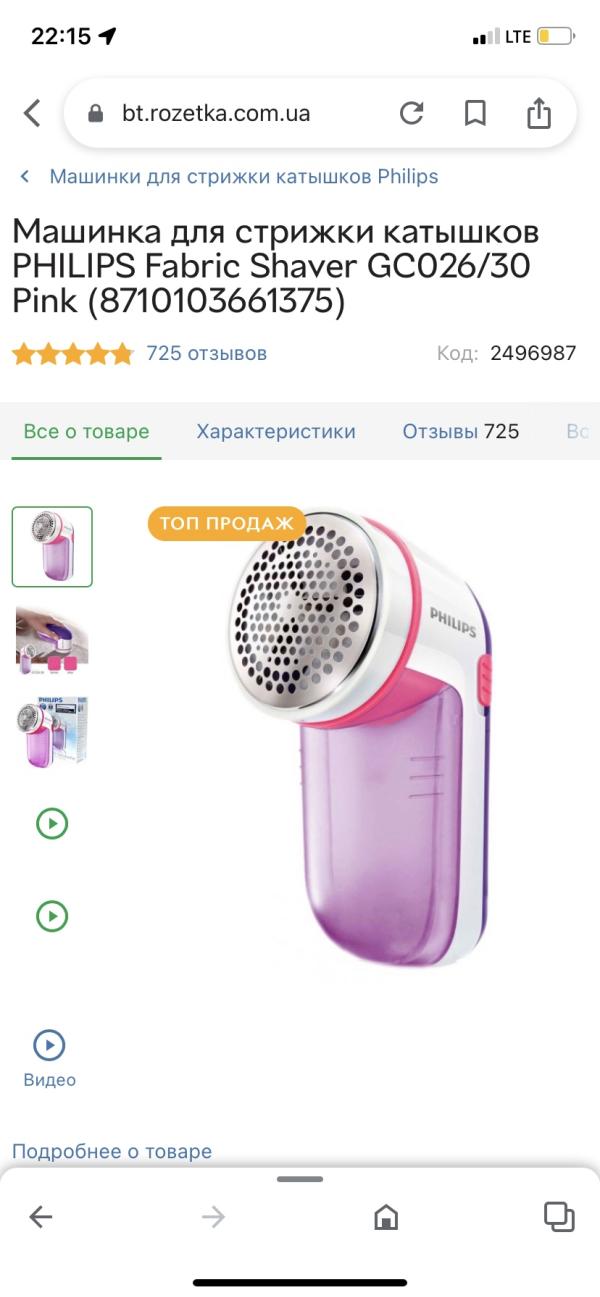Select the hand-using-shaver thumbnail image

click(52, 639)
